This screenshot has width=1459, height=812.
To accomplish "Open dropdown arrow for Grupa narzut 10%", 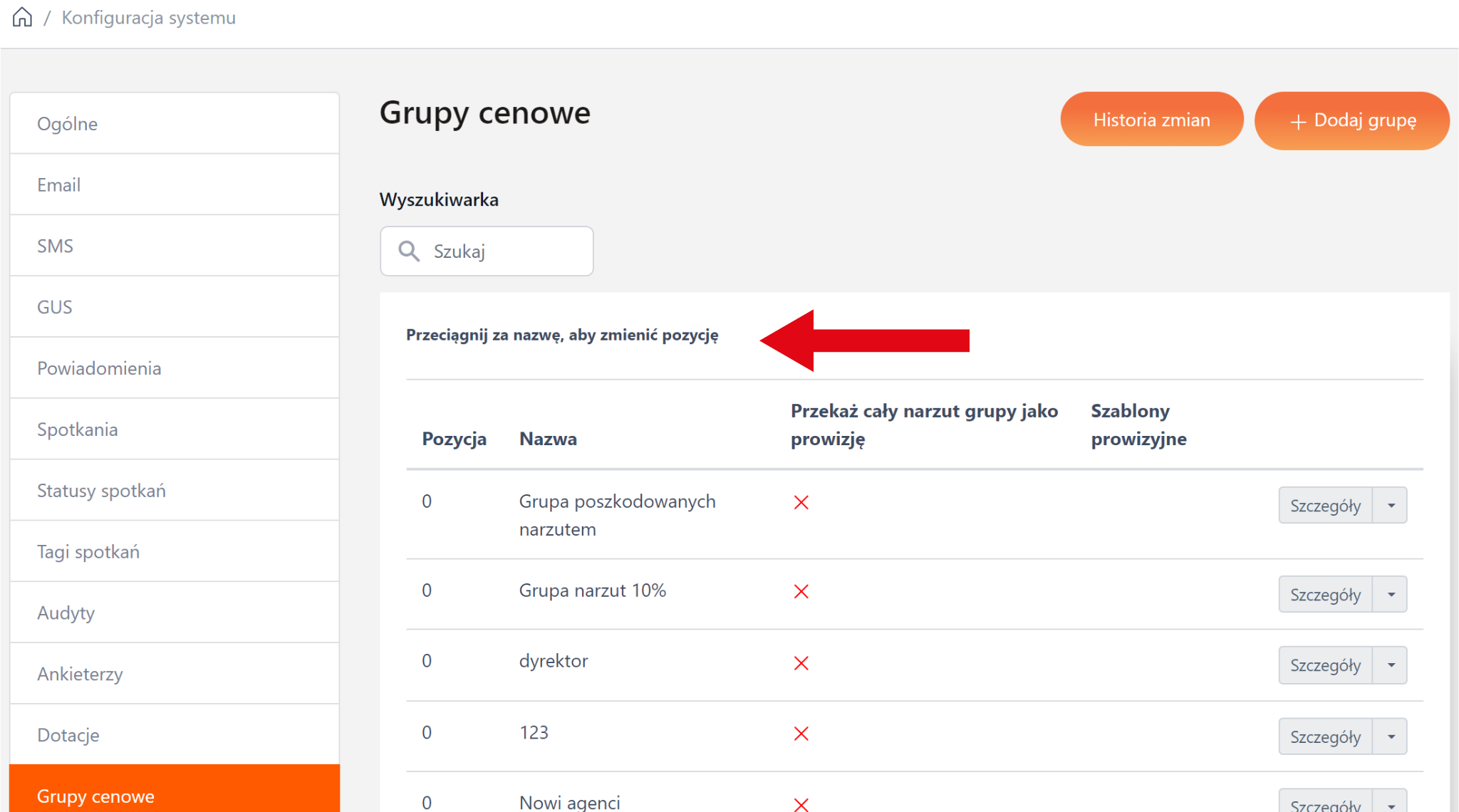I will [x=1391, y=595].
